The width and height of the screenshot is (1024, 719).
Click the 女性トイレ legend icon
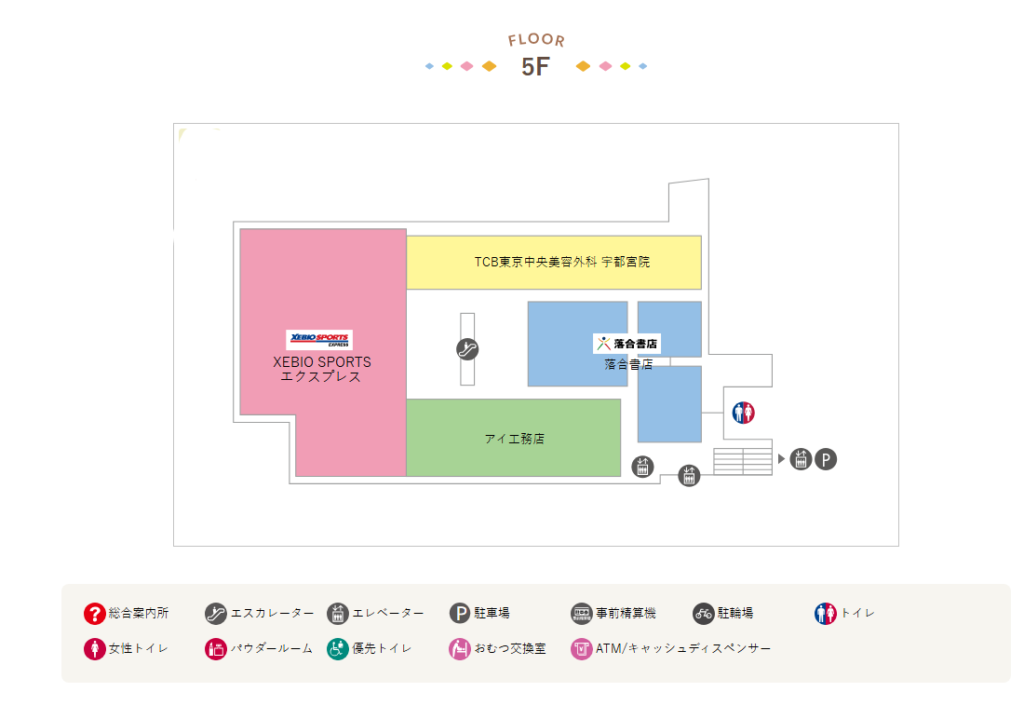pyautogui.click(x=94, y=649)
